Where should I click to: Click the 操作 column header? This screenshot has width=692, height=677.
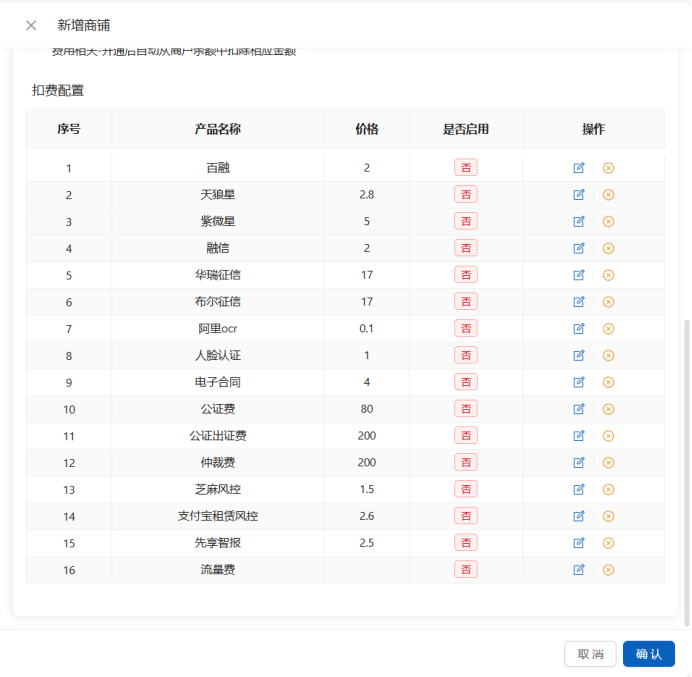pyautogui.click(x=593, y=129)
